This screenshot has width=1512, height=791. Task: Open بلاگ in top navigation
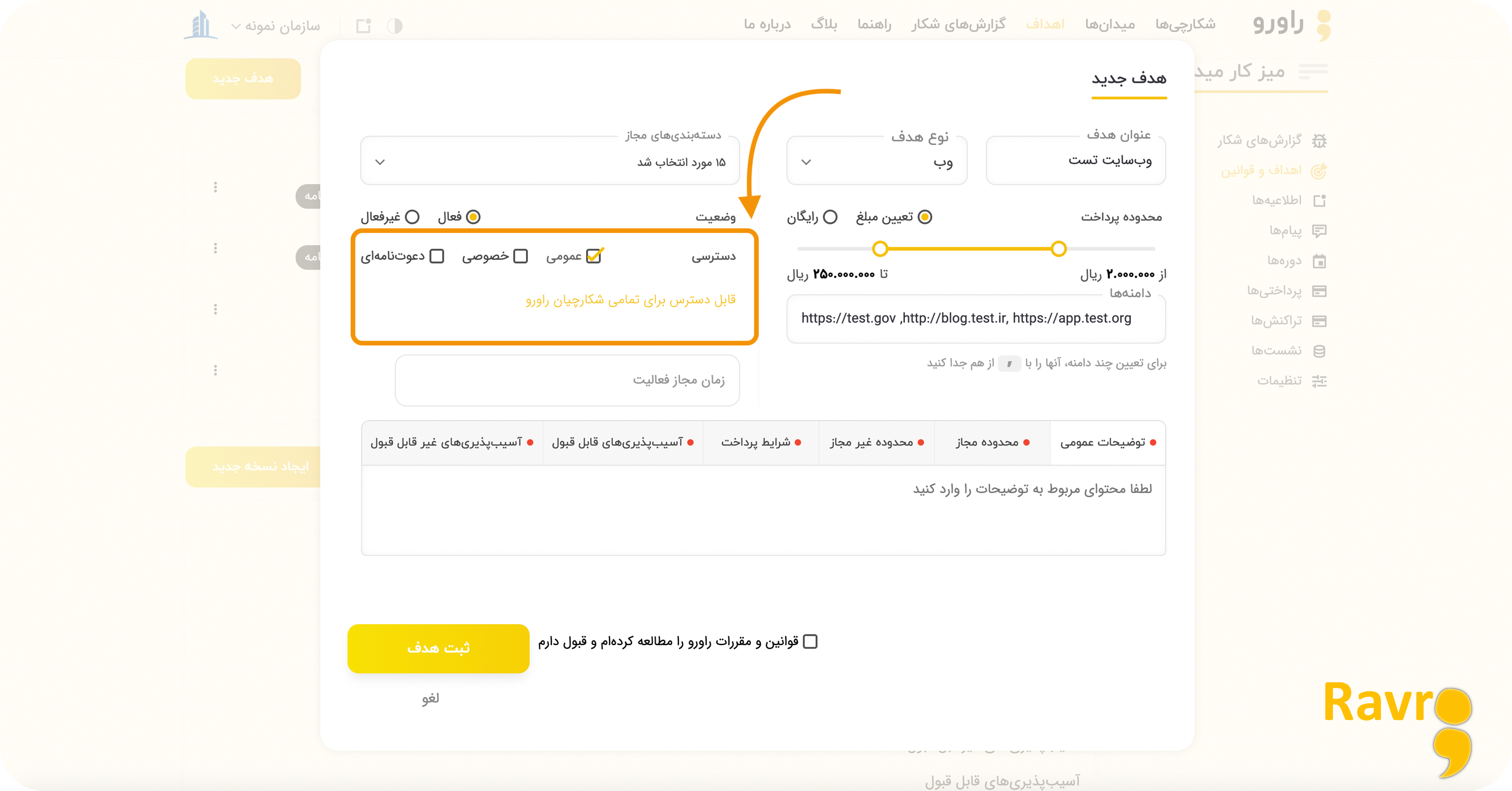click(x=824, y=25)
